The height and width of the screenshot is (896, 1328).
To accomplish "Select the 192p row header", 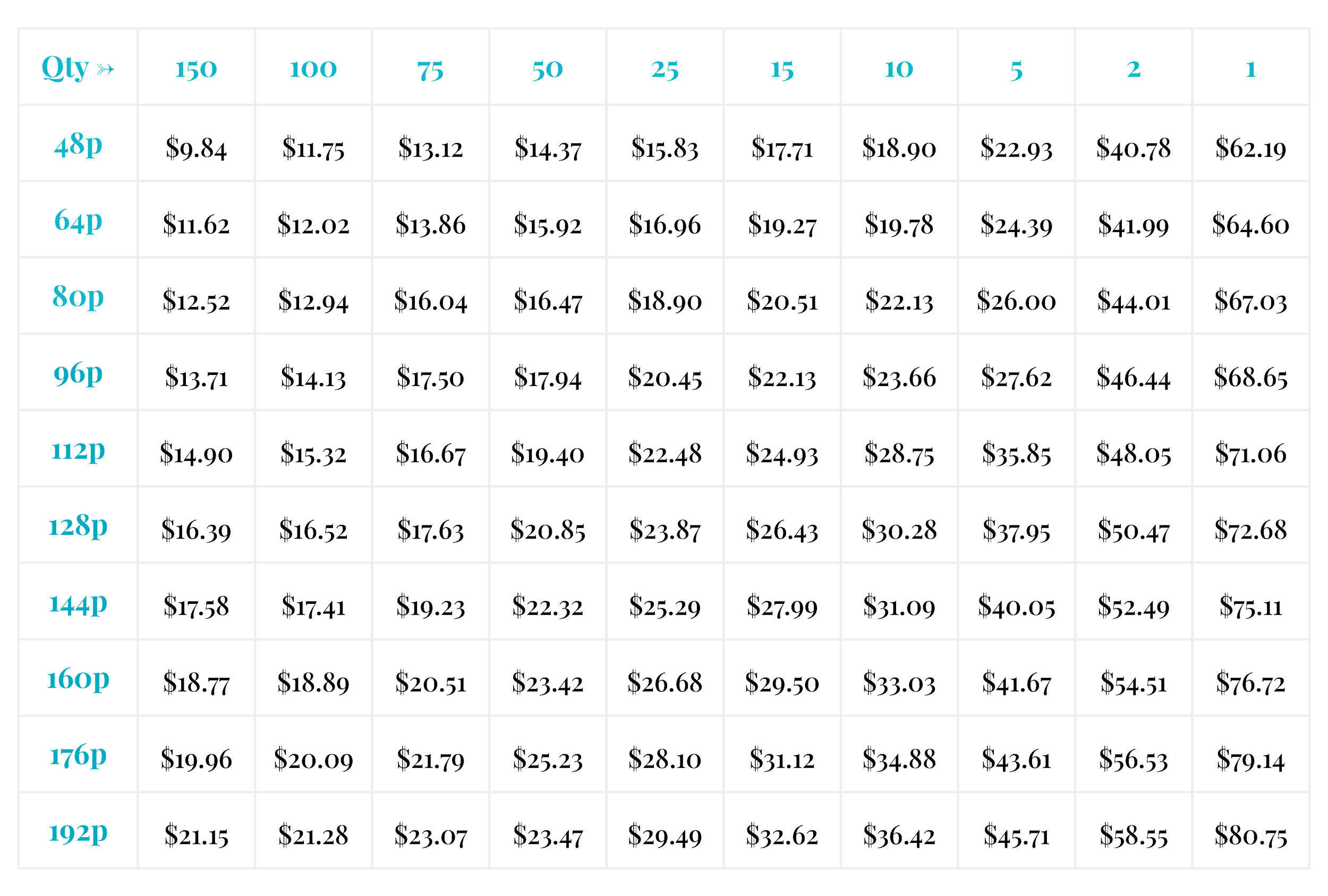I will coord(78,833).
